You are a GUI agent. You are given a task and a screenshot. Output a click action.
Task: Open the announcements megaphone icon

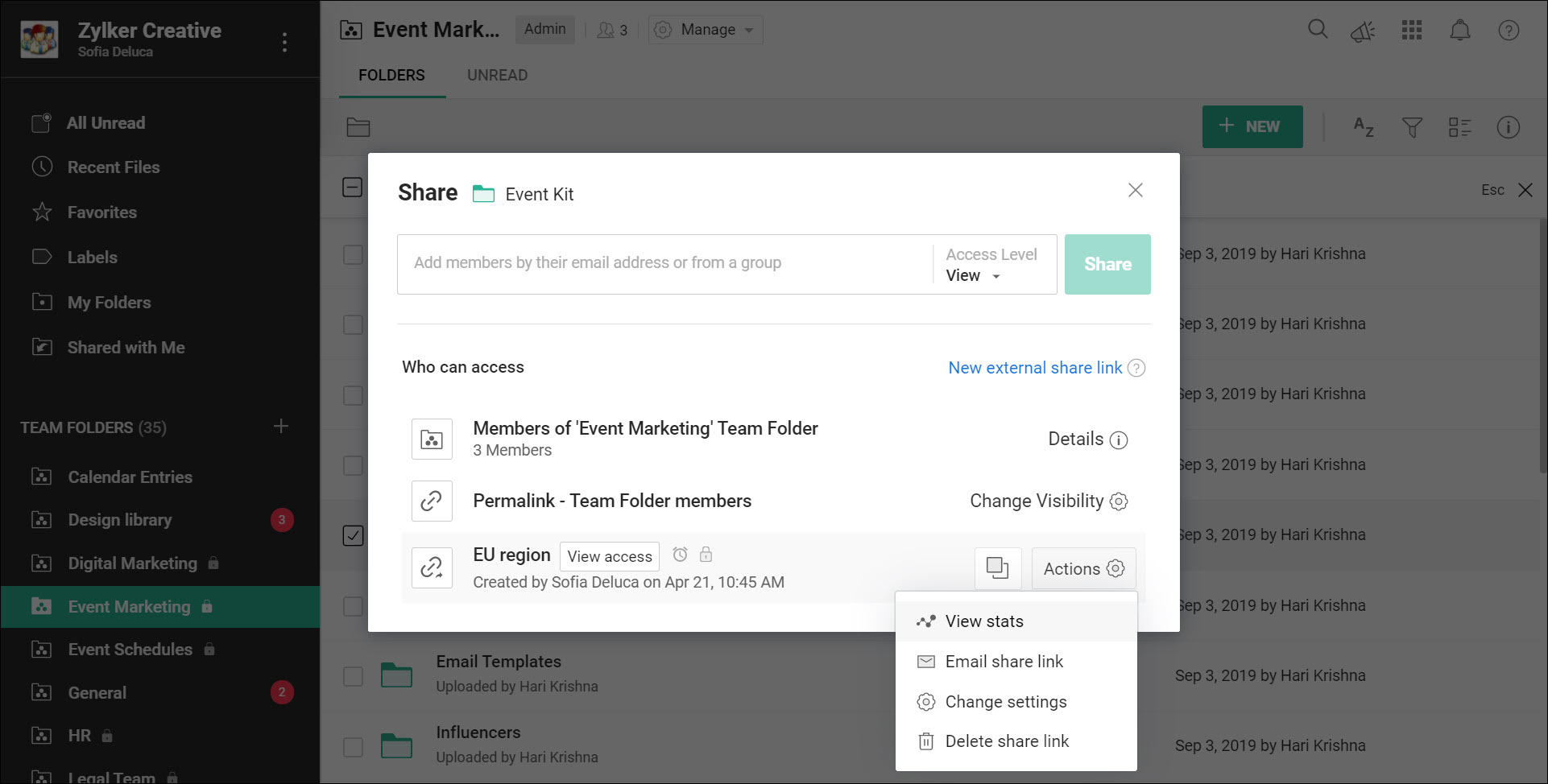(1363, 31)
